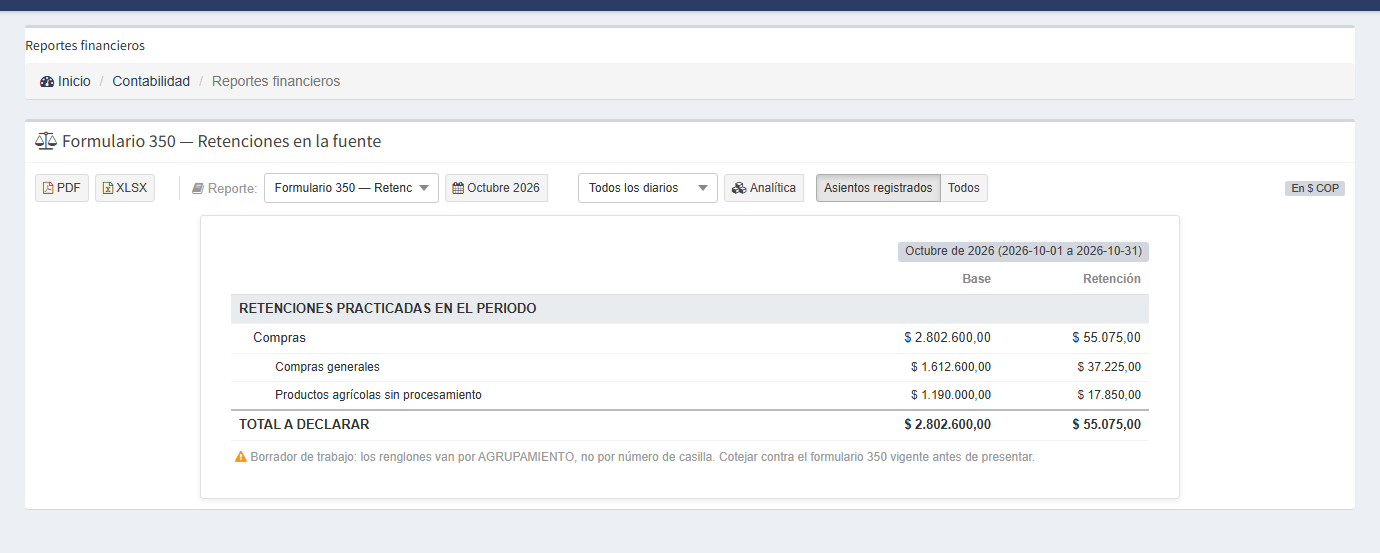Click the PDF file icon

click(x=48, y=188)
